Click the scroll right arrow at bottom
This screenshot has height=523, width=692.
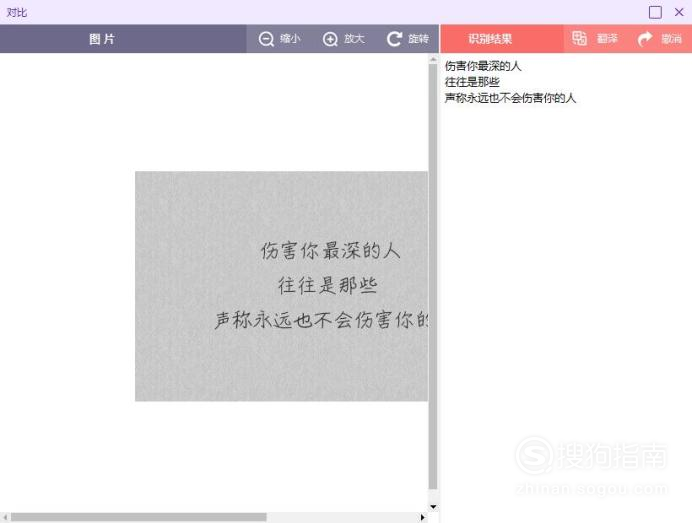pos(423,517)
